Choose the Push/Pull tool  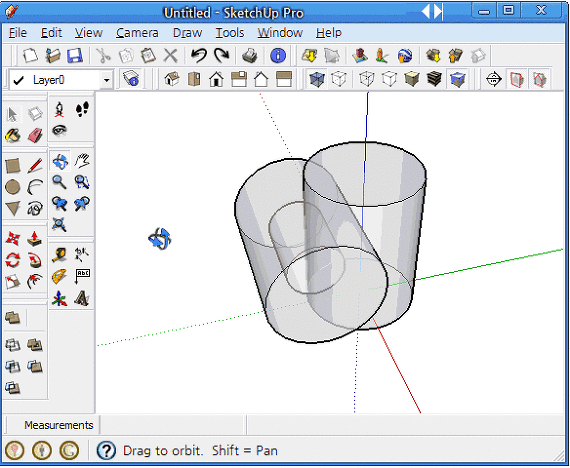pos(35,239)
